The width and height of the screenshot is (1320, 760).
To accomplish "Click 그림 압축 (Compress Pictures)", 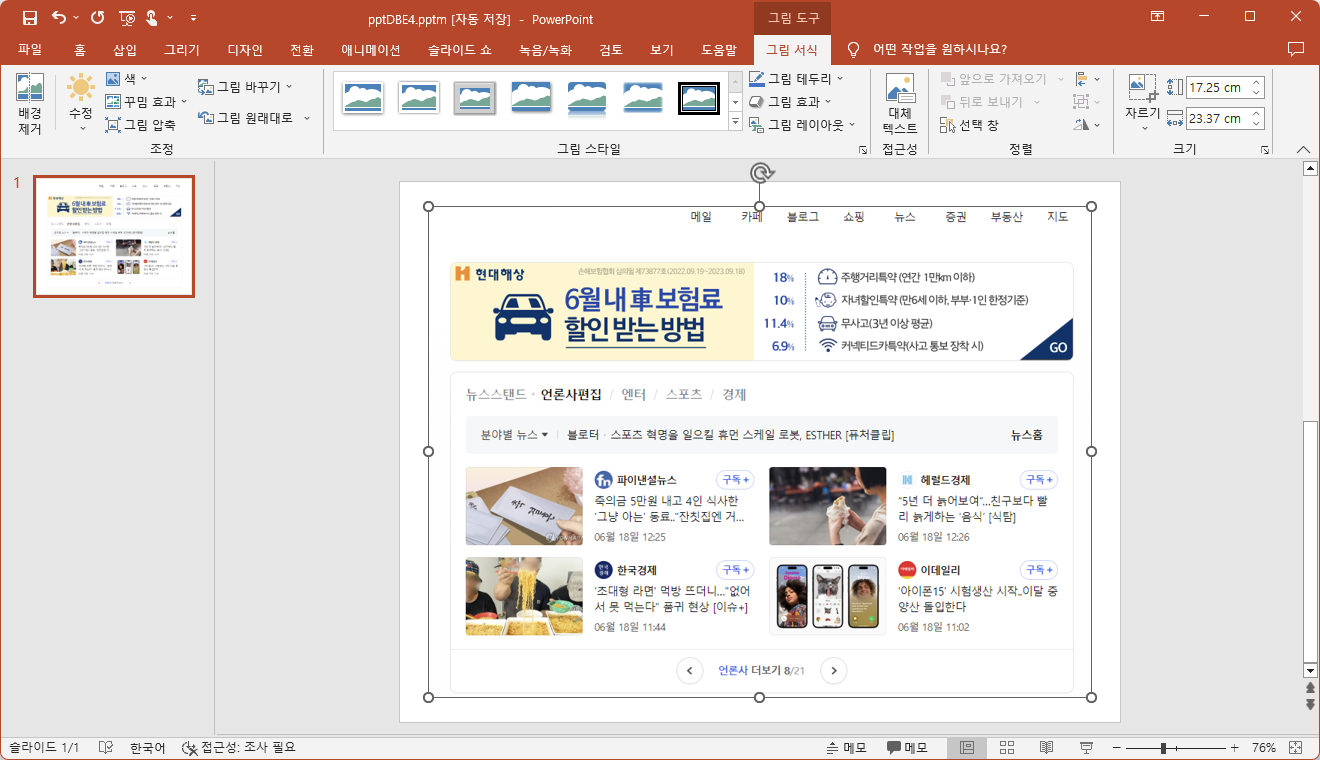I will tap(142, 125).
